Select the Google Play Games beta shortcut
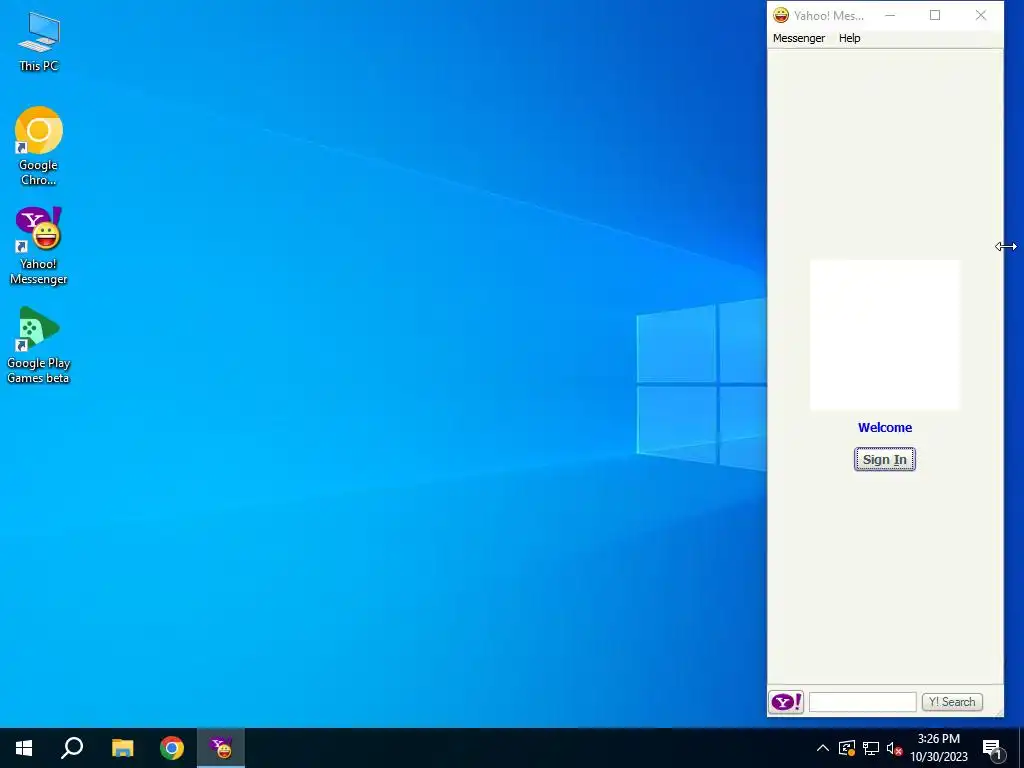The width and height of the screenshot is (1024, 768). click(x=39, y=345)
